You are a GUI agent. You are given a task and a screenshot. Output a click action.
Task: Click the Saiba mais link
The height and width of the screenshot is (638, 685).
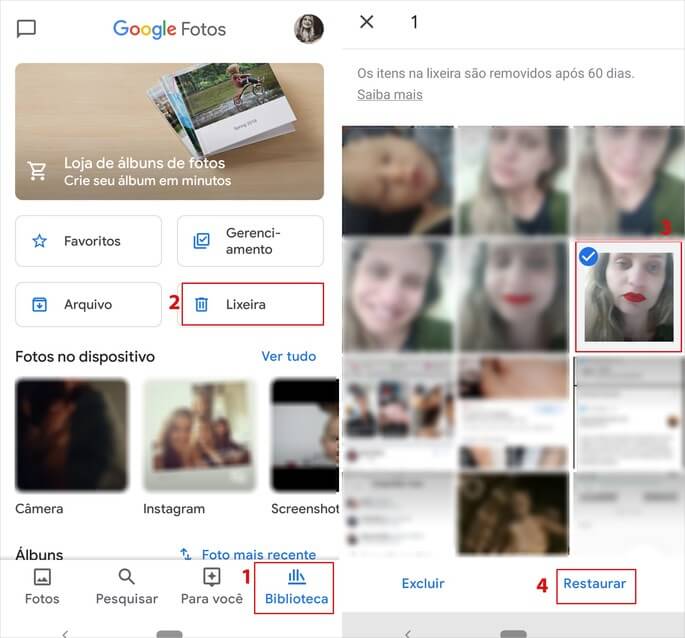[x=390, y=95]
